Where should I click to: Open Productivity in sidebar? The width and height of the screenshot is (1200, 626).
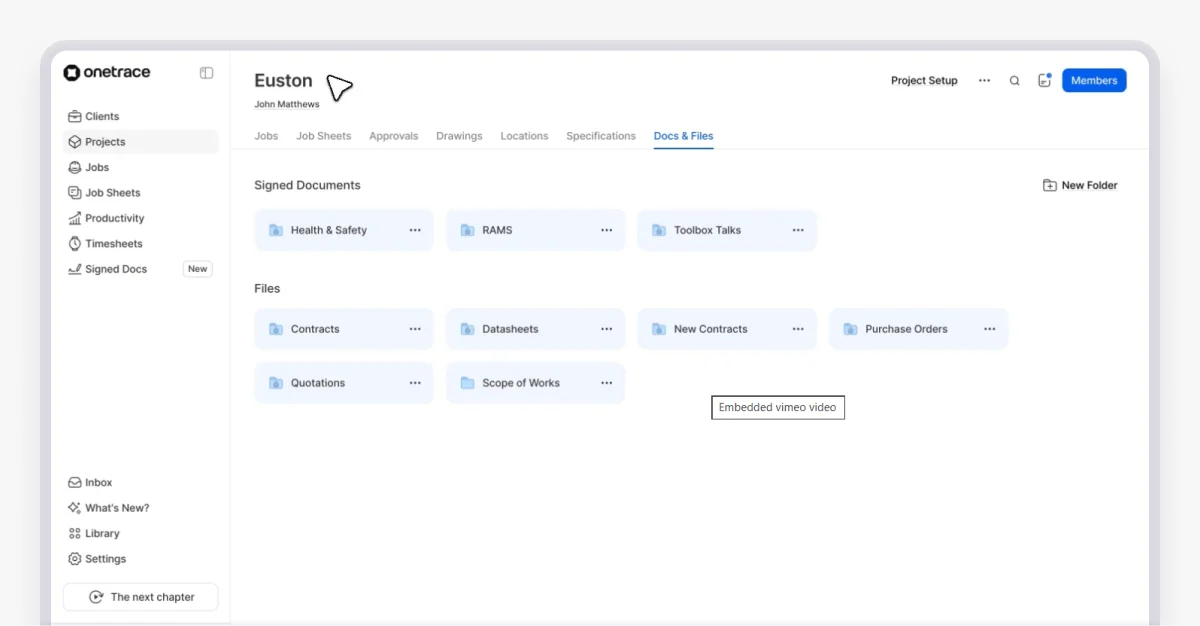(140, 218)
